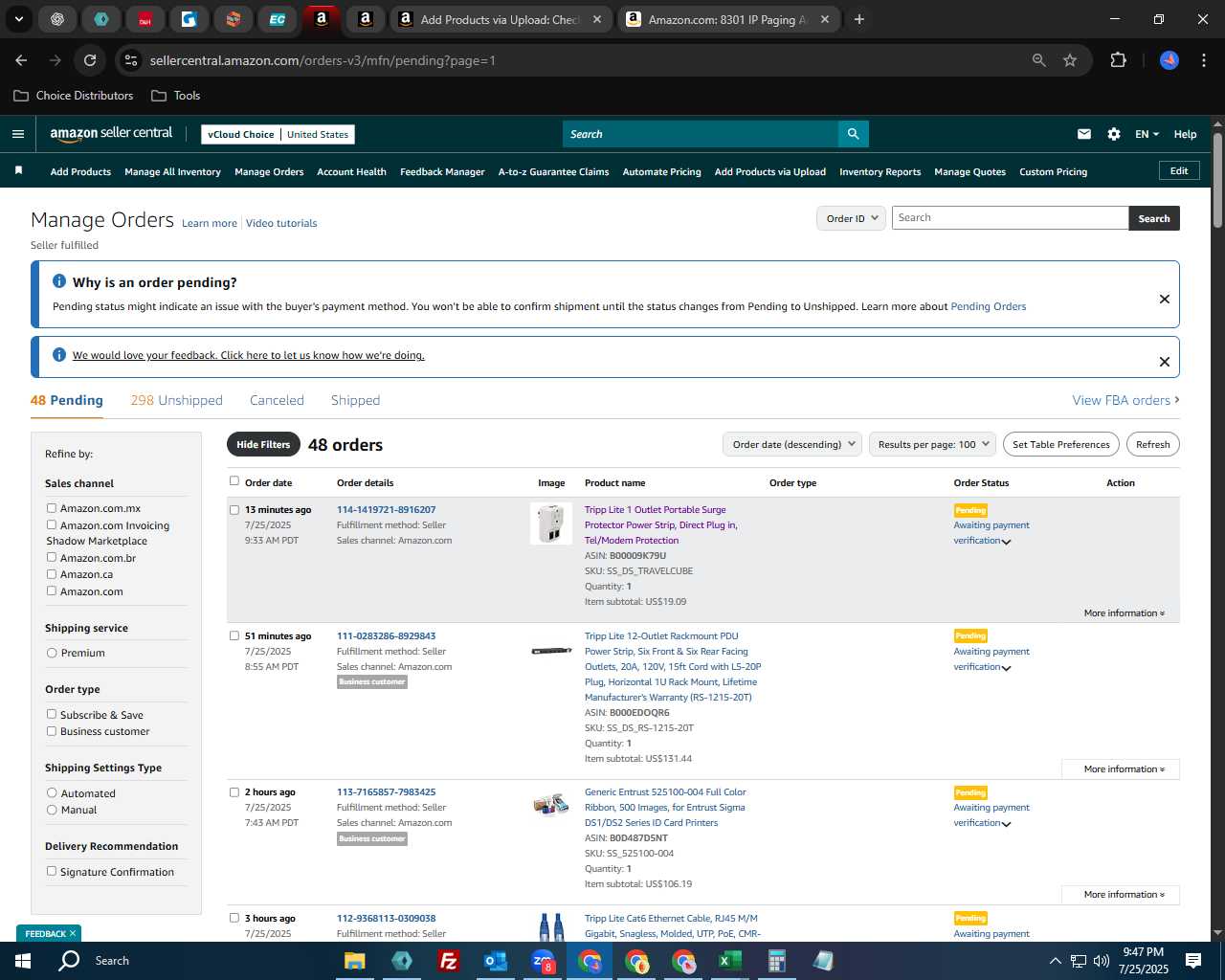Image resolution: width=1225 pixels, height=980 pixels.
Task: Open a new browser tab
Action: (859, 19)
